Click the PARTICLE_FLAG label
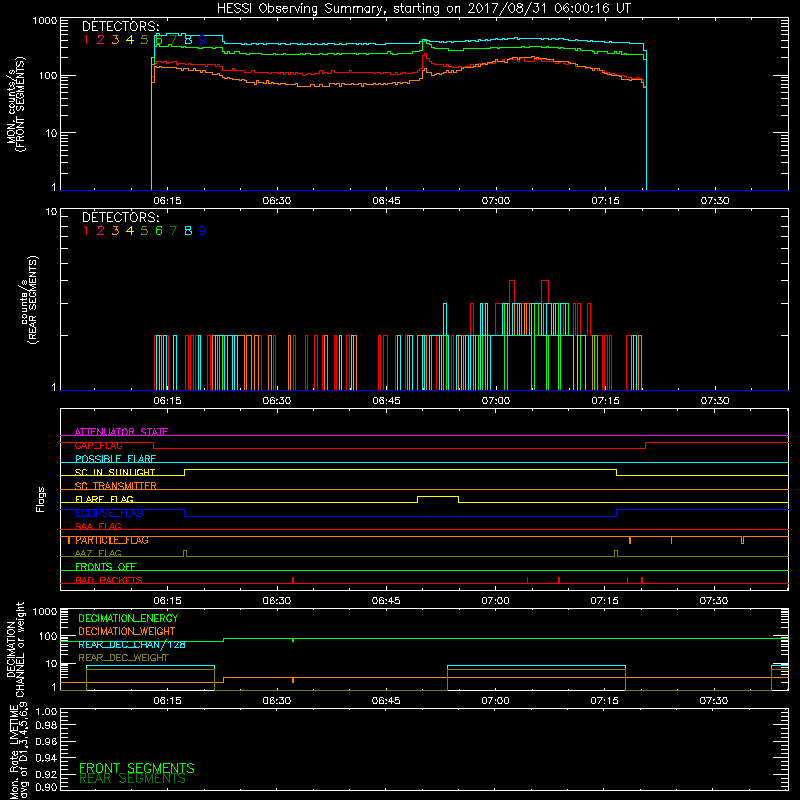Viewport: 800px width, 800px height. pos(112,540)
